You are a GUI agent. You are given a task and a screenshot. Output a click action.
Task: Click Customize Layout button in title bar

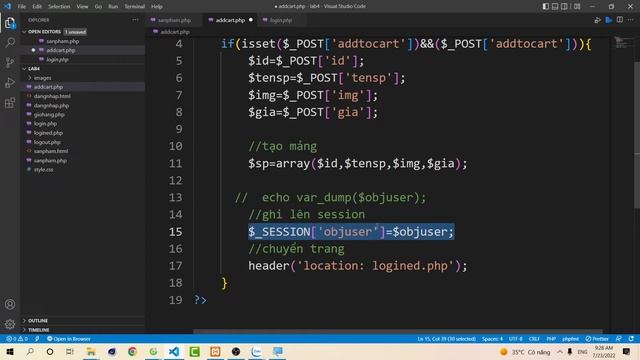pos(577,6)
